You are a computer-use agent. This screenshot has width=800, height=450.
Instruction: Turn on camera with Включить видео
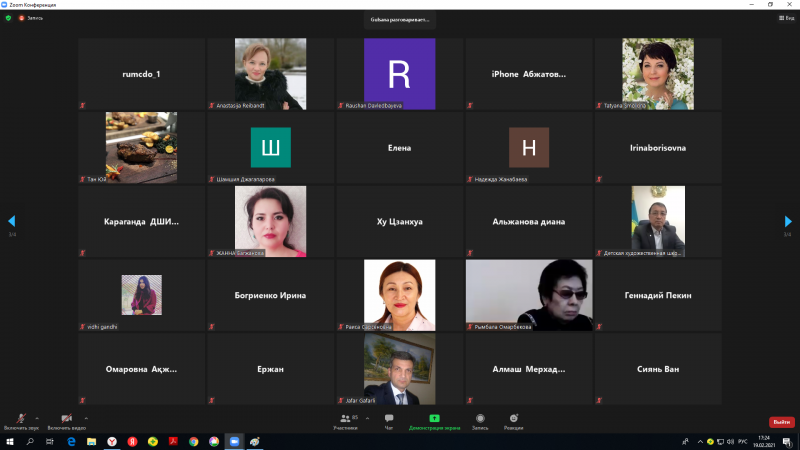click(66, 420)
